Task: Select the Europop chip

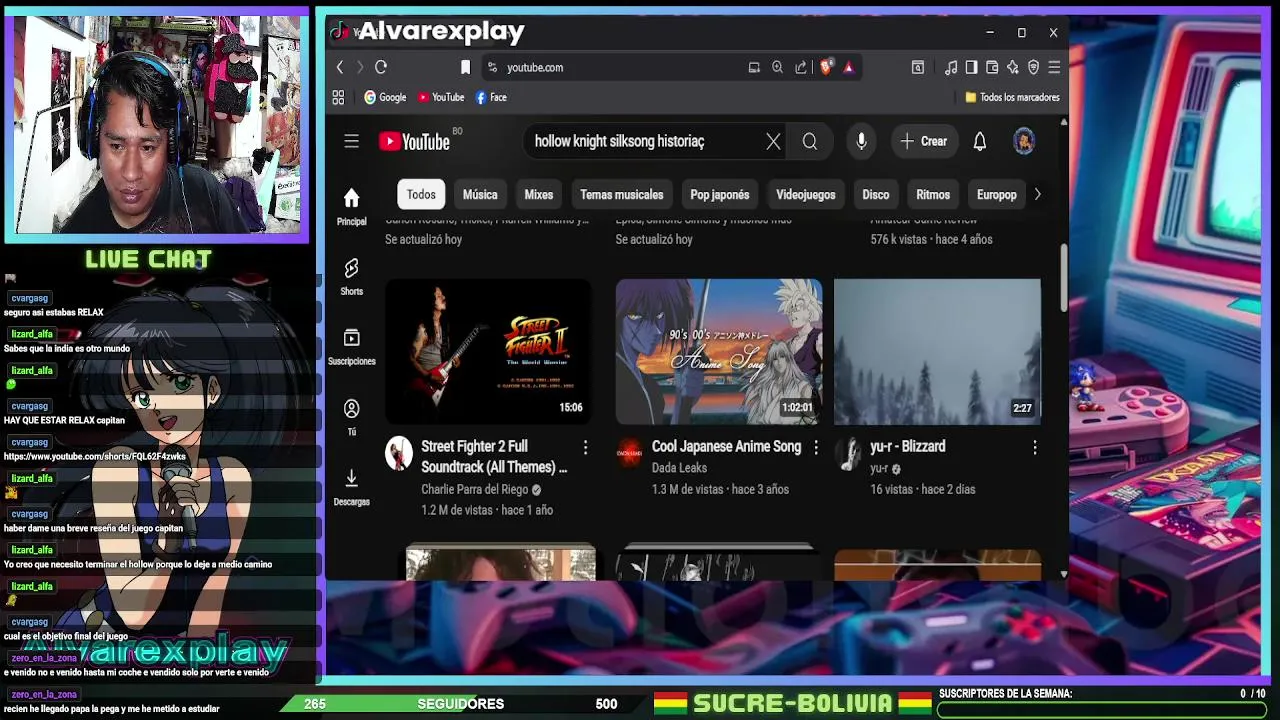Action: pyautogui.click(x=996, y=194)
